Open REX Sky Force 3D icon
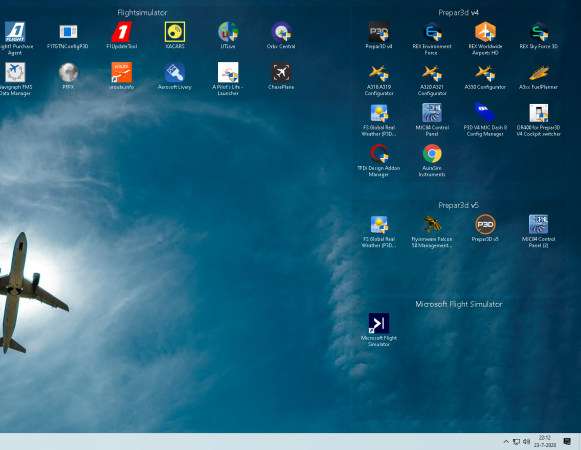581x450 pixels. tap(538, 32)
